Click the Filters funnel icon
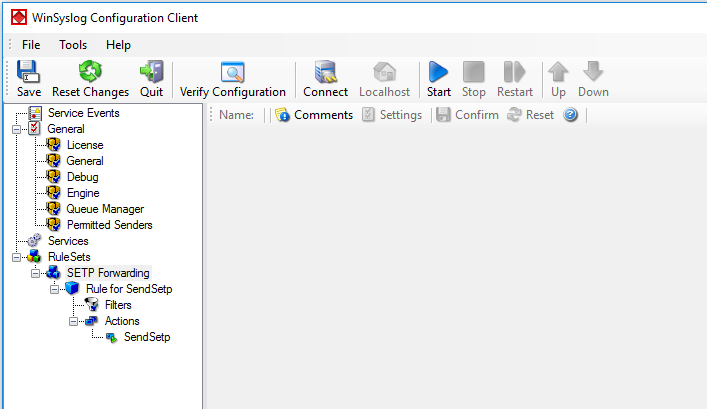 coord(92,304)
